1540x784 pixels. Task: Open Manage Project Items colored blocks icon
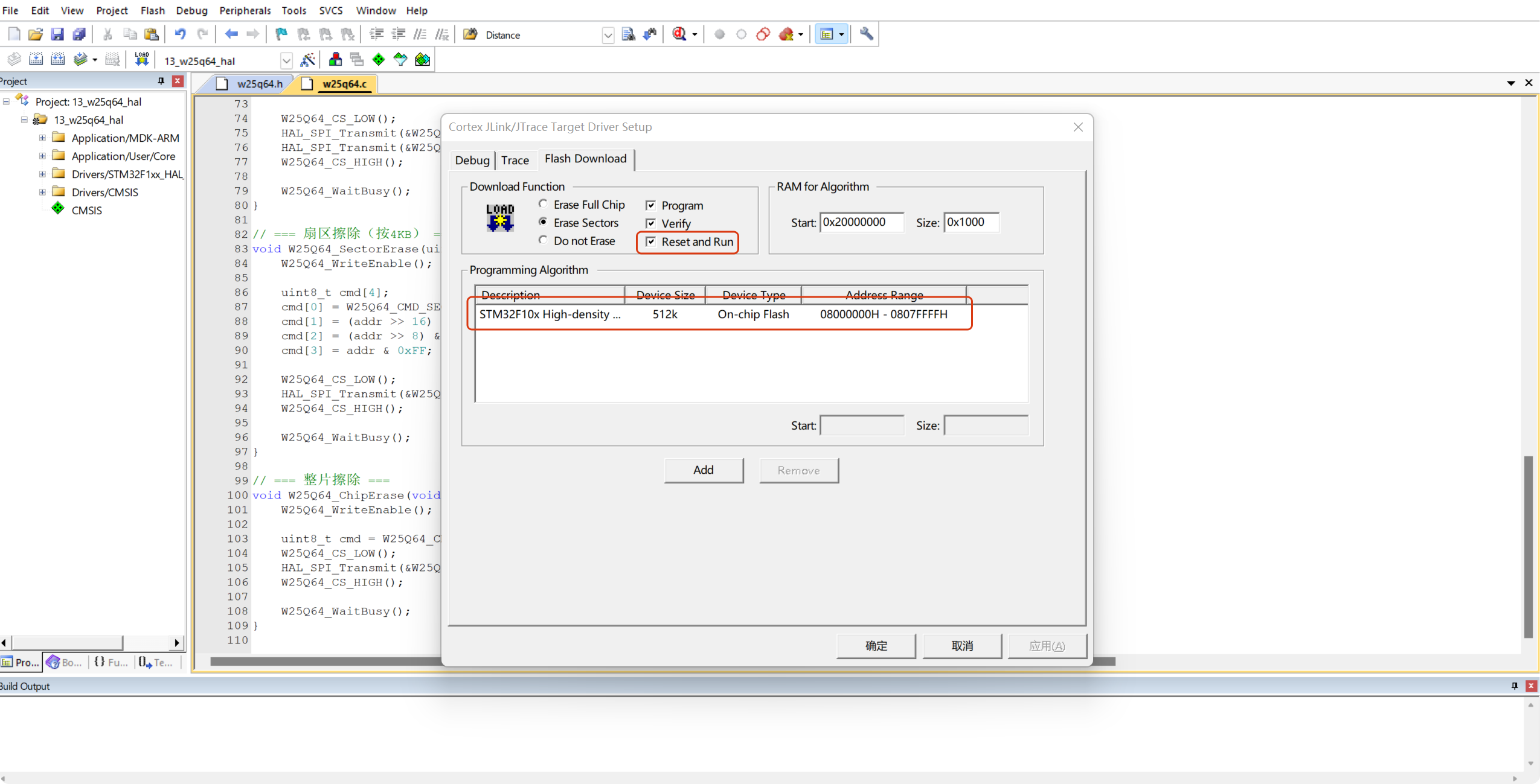(x=335, y=59)
